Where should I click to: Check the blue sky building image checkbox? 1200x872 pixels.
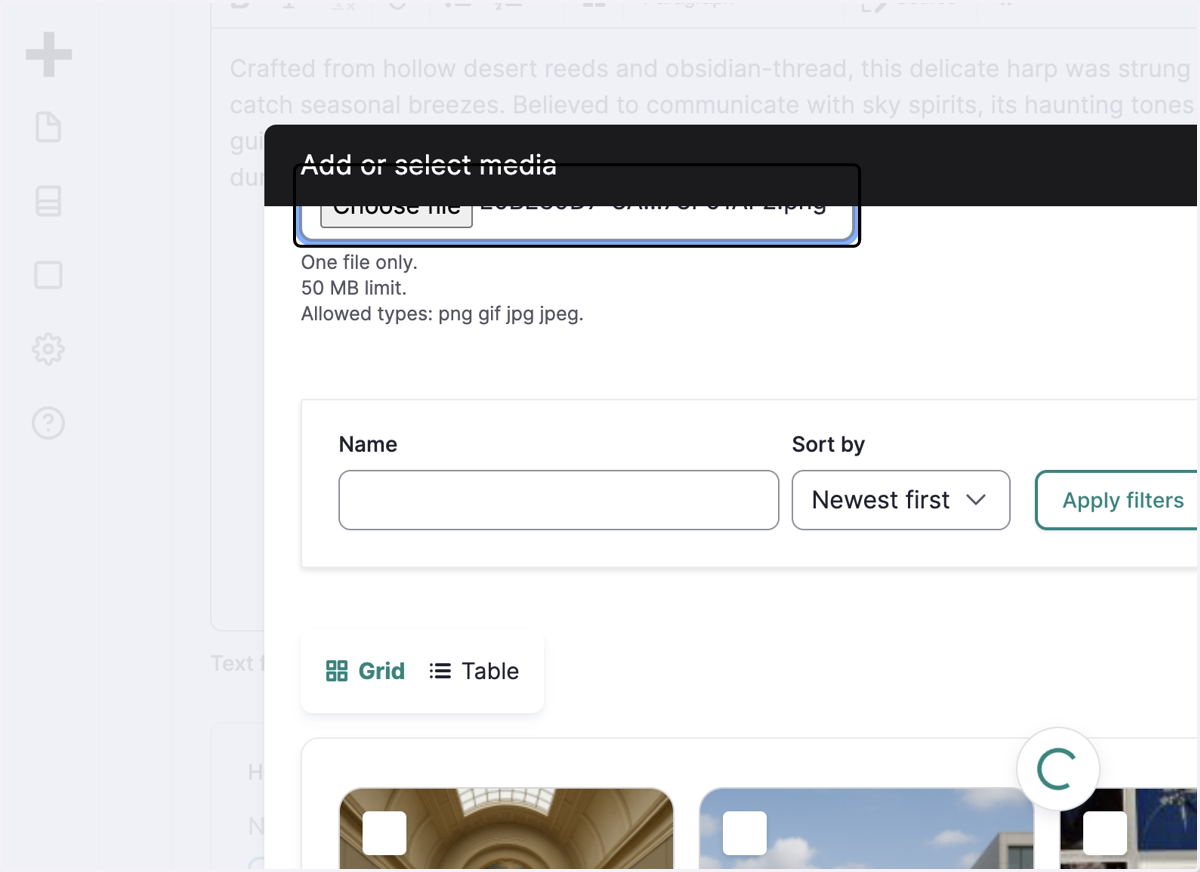pos(744,833)
